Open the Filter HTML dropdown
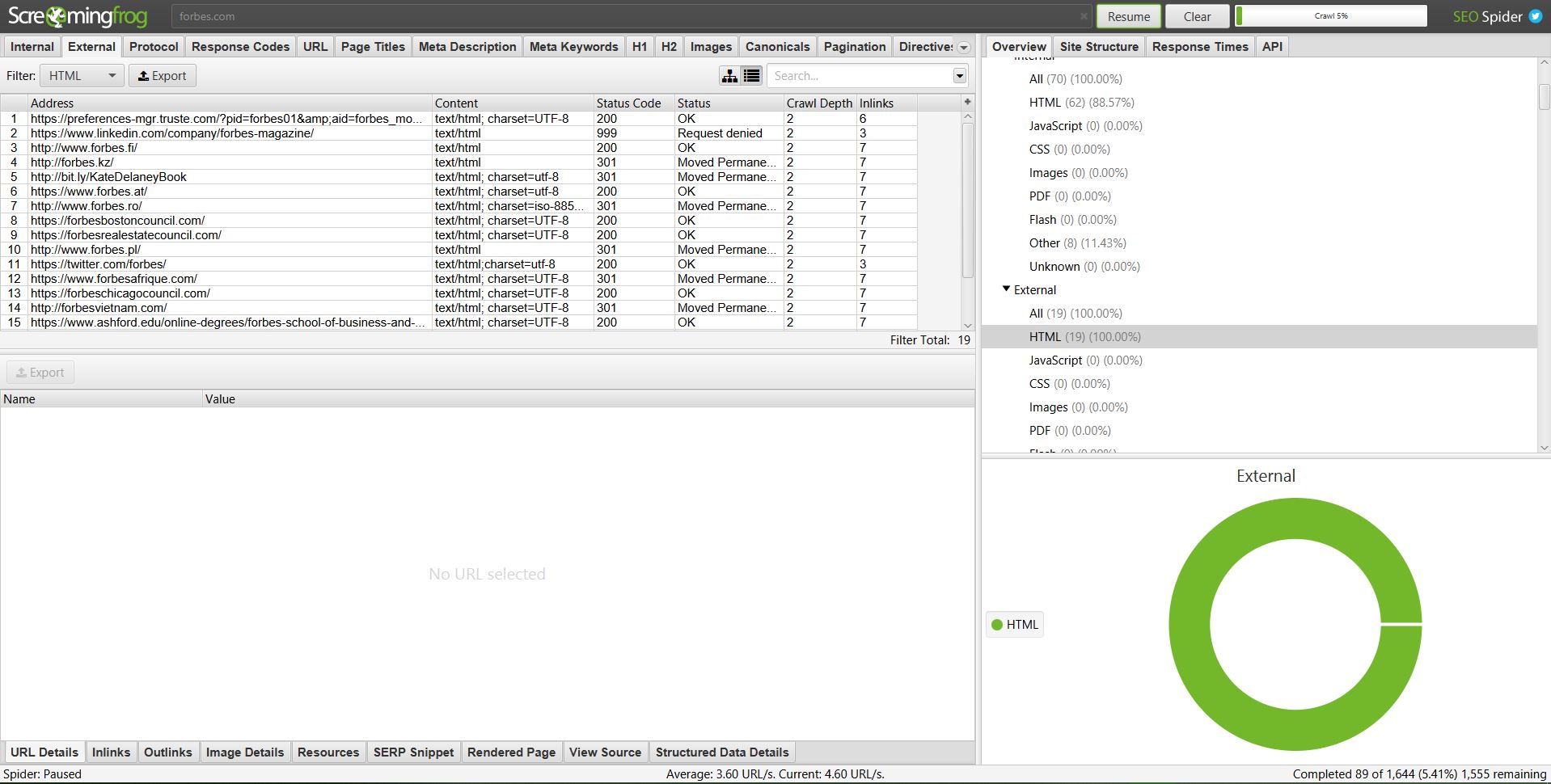The image size is (1551, 784). (x=82, y=76)
